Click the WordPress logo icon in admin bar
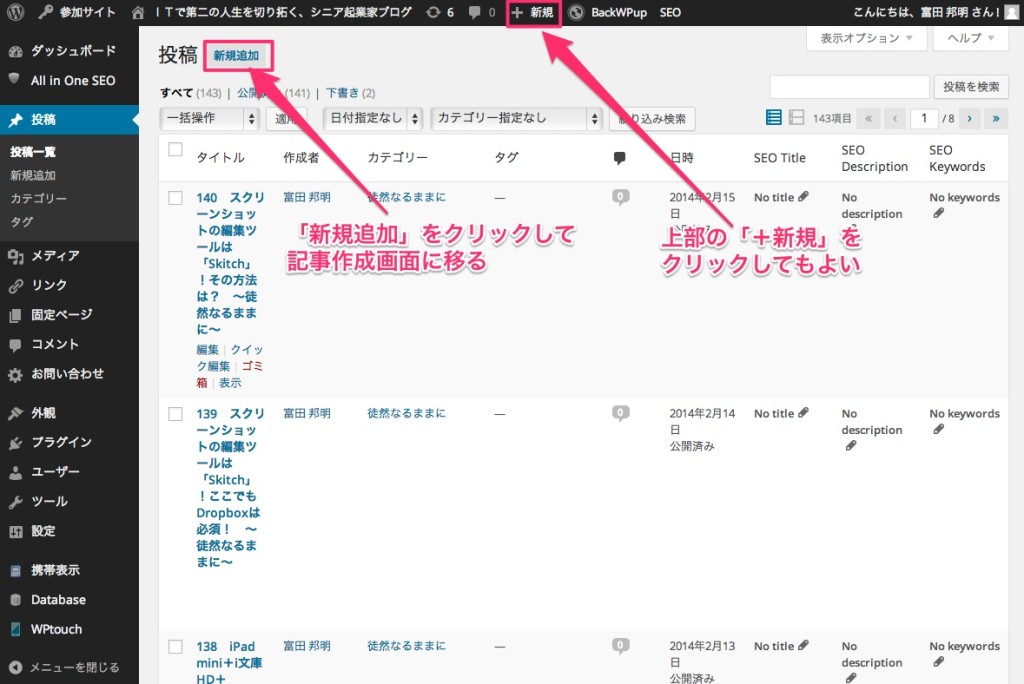This screenshot has width=1024, height=684. tap(15, 12)
